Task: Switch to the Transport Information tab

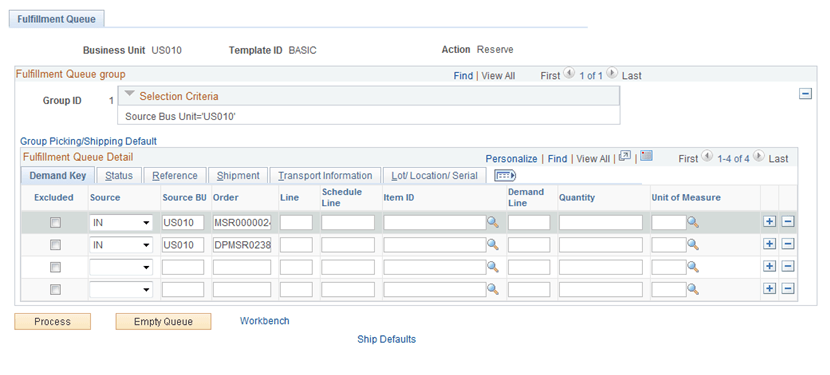Action: tap(325, 175)
